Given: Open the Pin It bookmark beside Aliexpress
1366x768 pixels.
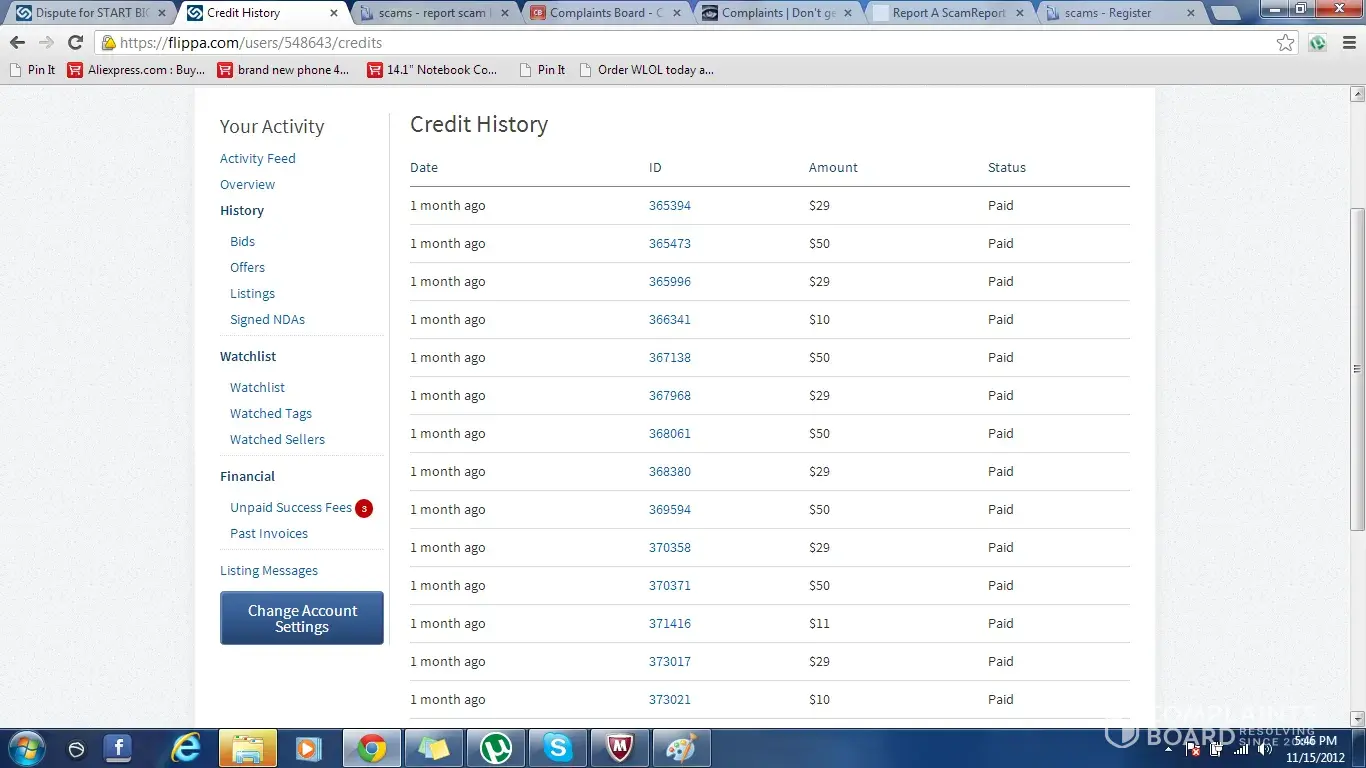Looking at the screenshot, I should 32,70.
